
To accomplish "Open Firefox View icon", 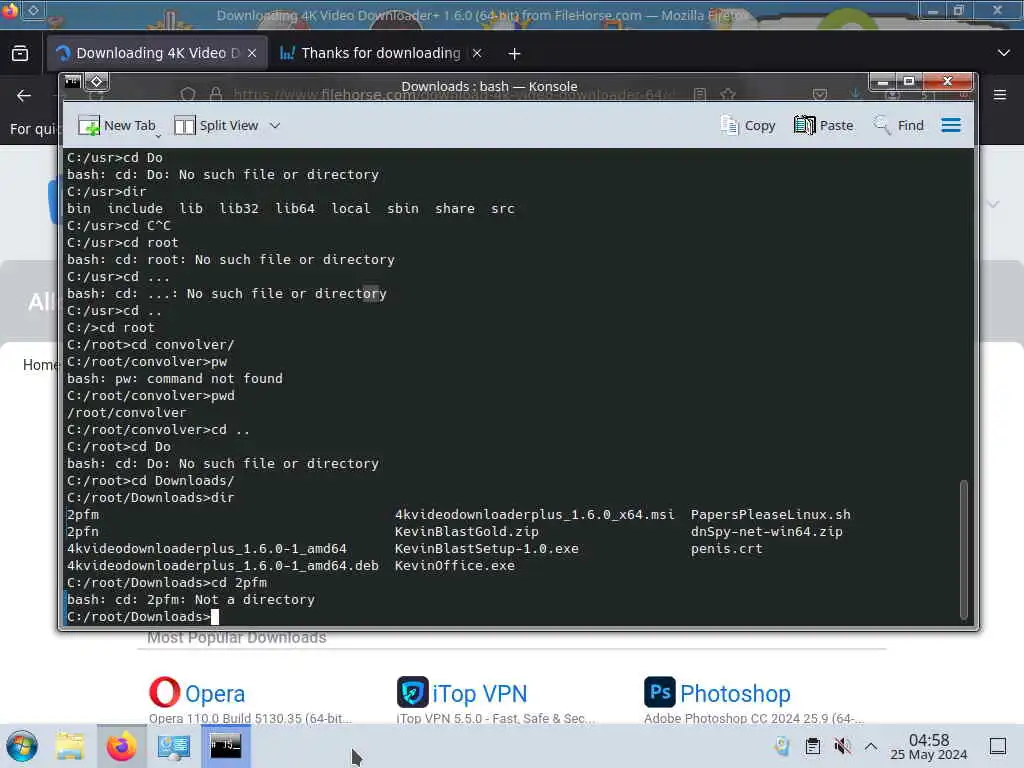I will coord(20,53).
